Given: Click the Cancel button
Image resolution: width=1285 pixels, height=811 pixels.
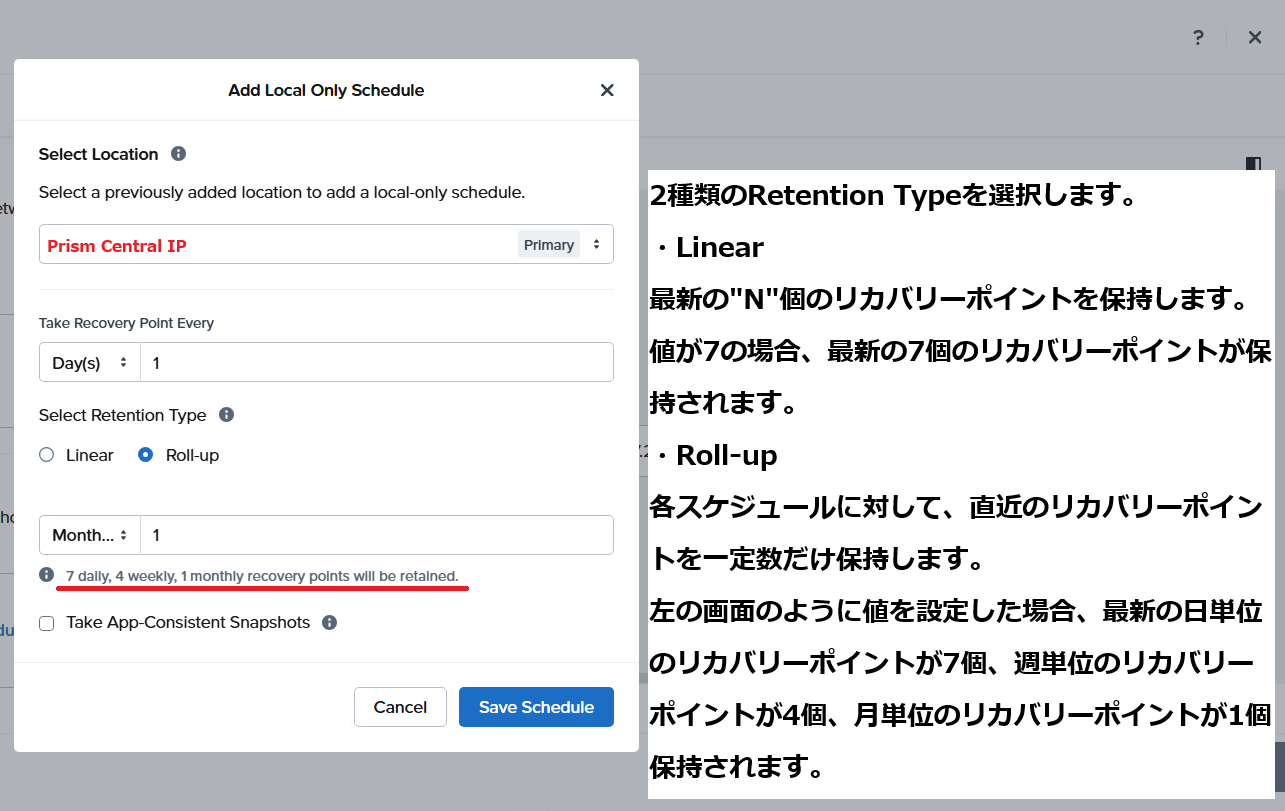Looking at the screenshot, I should point(400,707).
